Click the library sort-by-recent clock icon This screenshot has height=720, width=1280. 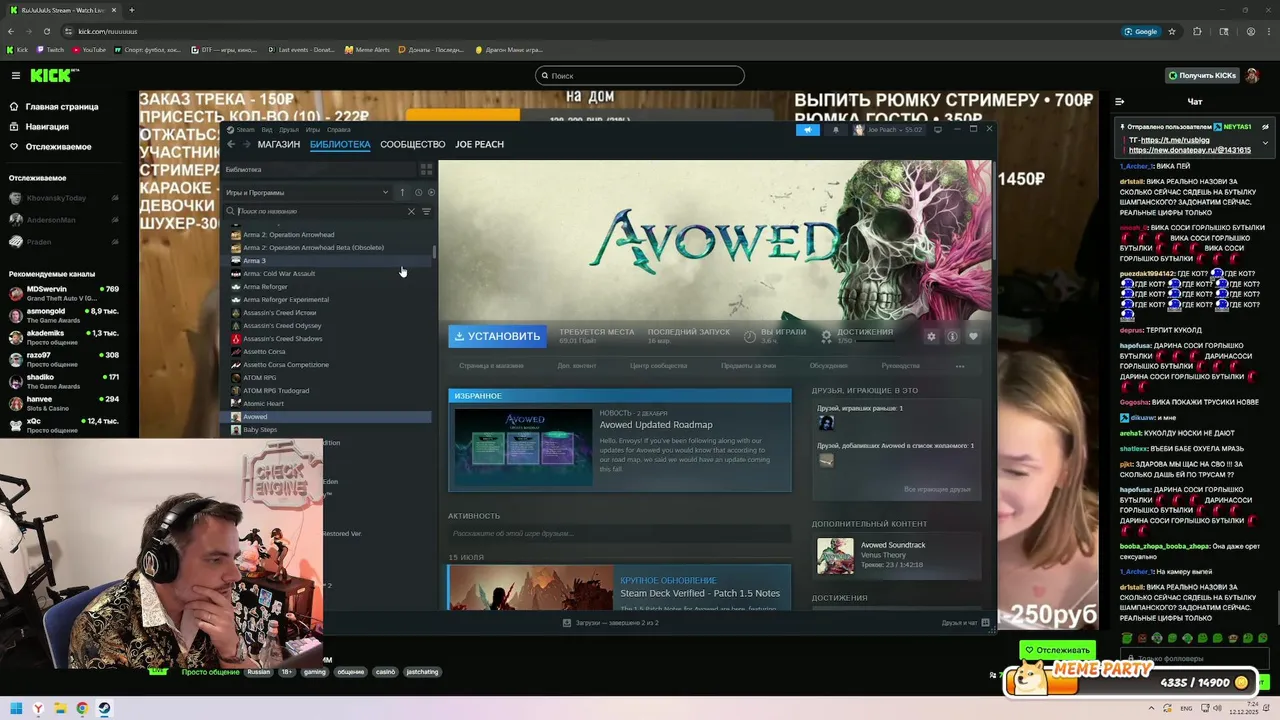point(418,192)
